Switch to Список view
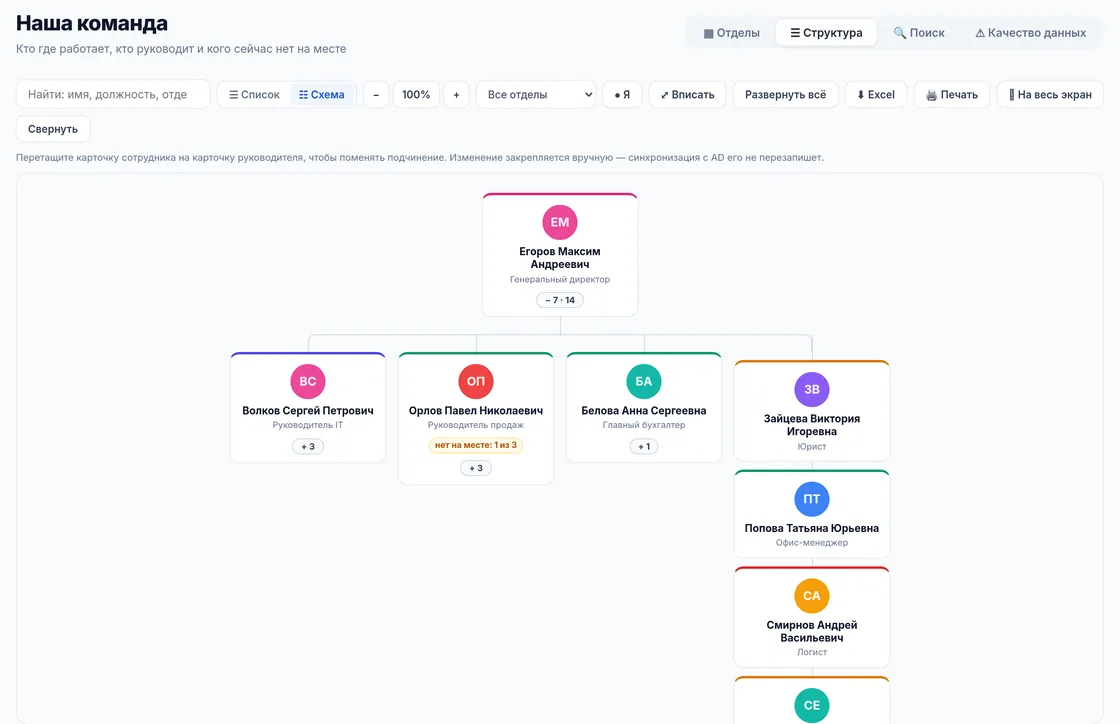1120x724 pixels. (x=254, y=94)
